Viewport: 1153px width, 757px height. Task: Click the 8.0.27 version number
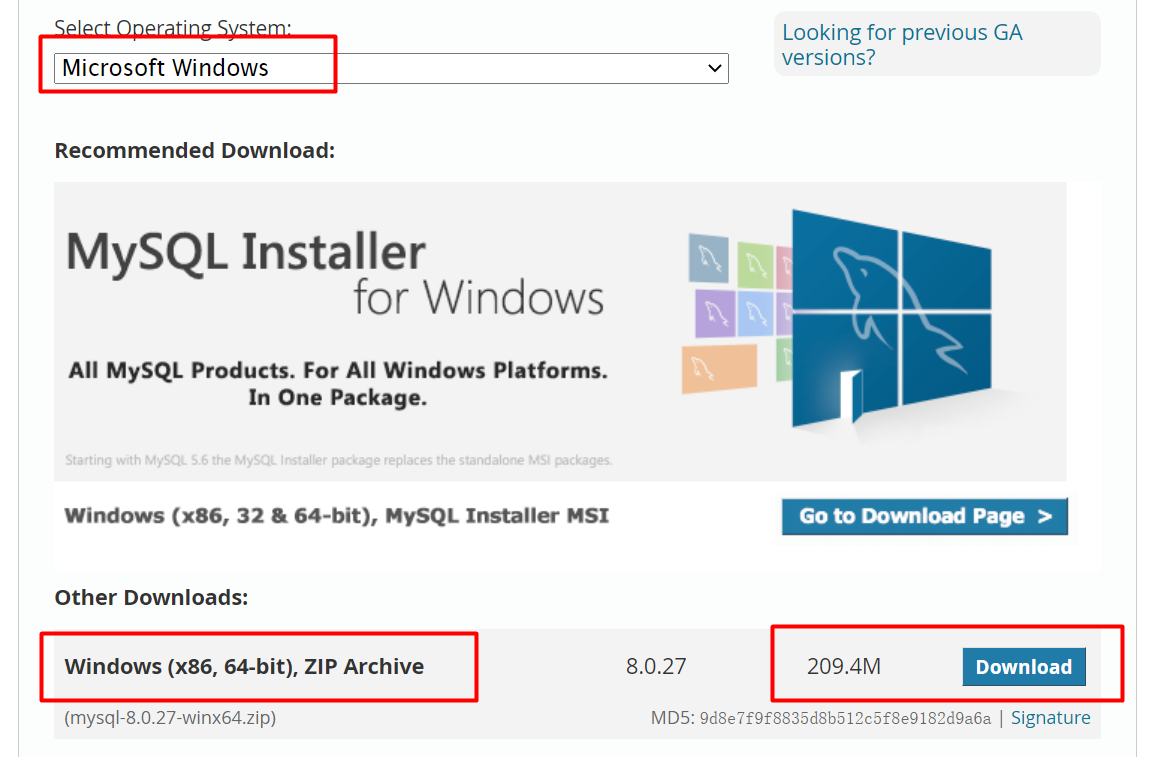click(655, 665)
